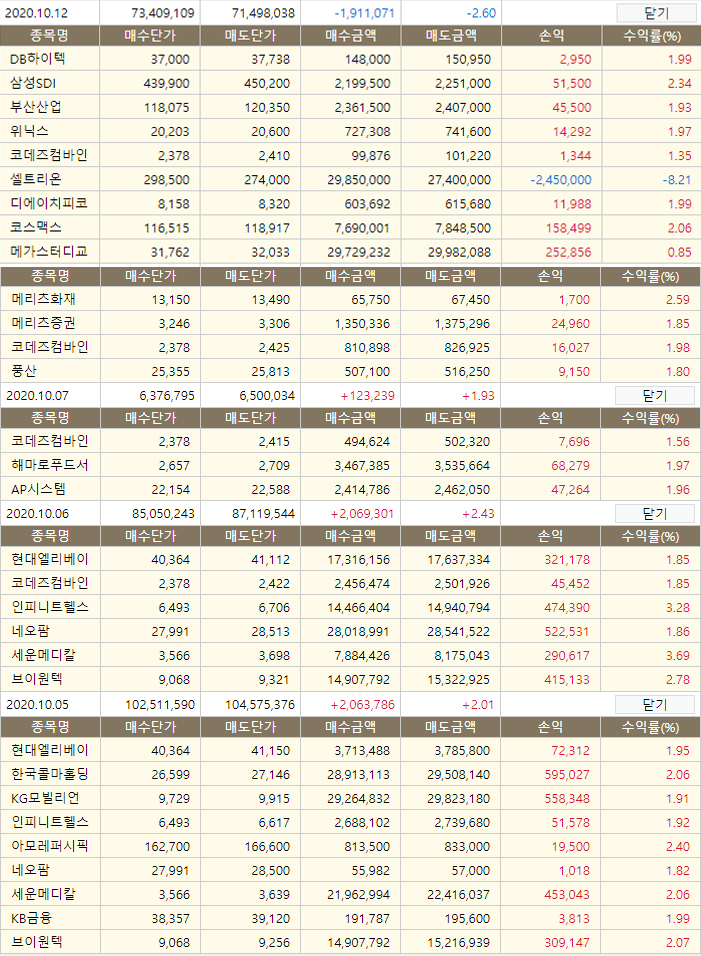Select the 450,200 sell price for 삼성SDI
The image size is (701, 956).
pyautogui.click(x=267, y=84)
